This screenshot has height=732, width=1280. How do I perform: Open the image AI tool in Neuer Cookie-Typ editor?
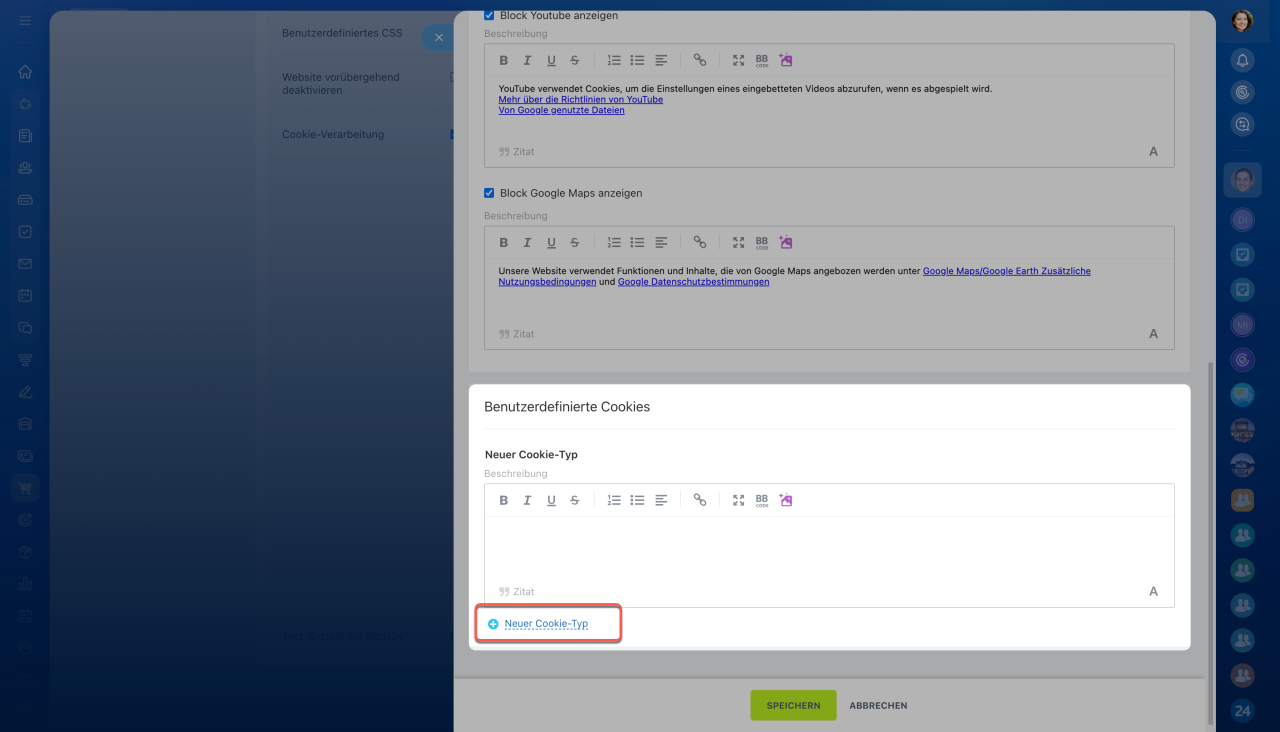[x=786, y=500]
